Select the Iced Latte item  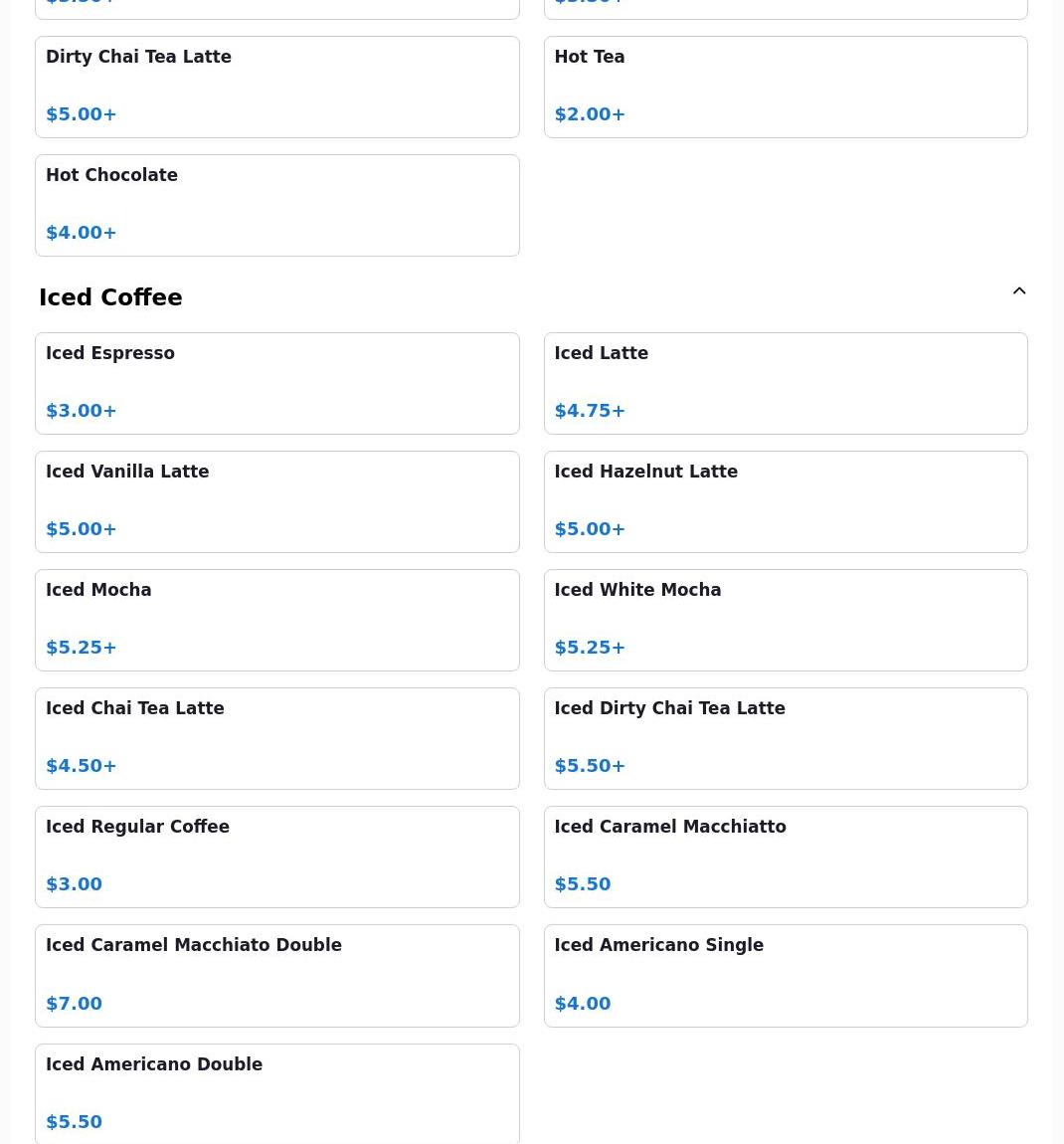(x=786, y=383)
